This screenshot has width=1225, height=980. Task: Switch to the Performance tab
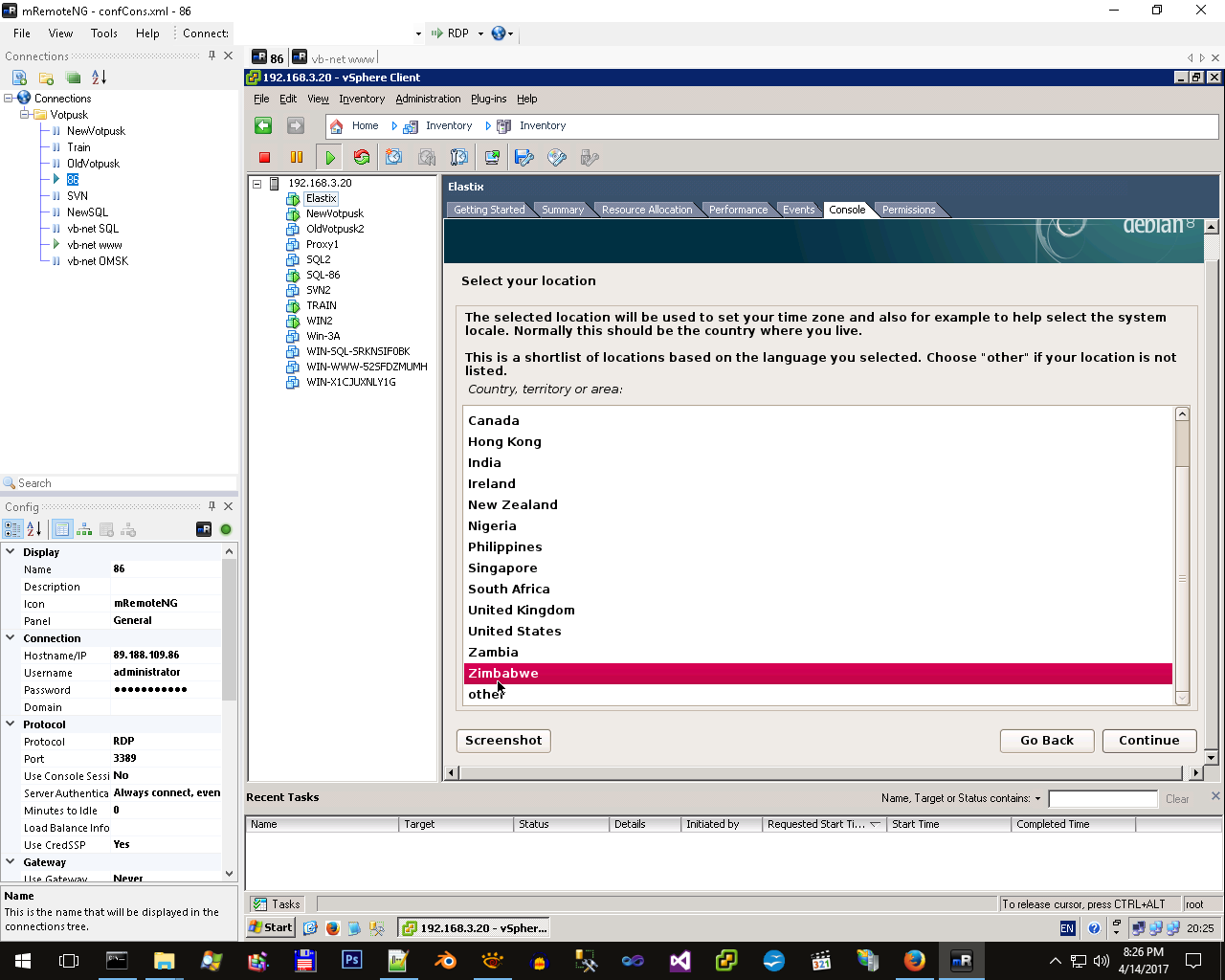click(x=738, y=210)
